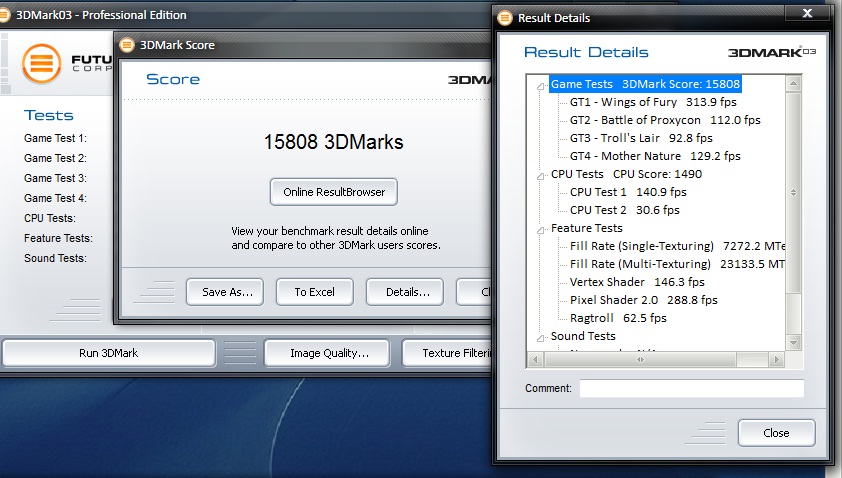Select the Feature Tests tree row
This screenshot has height=478, width=842.
pos(586,228)
